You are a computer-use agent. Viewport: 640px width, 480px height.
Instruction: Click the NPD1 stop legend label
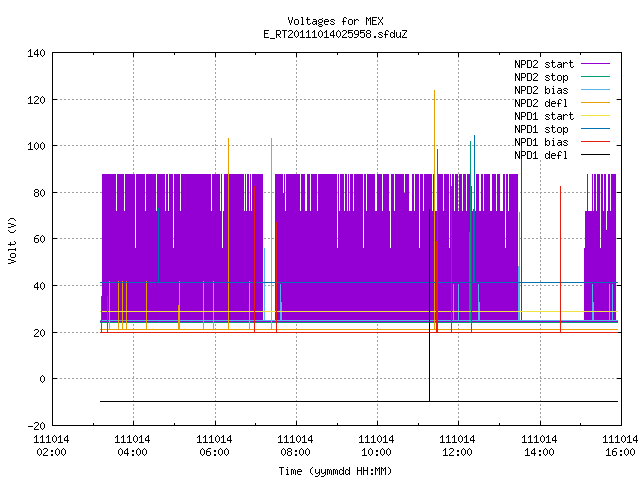pos(541,129)
